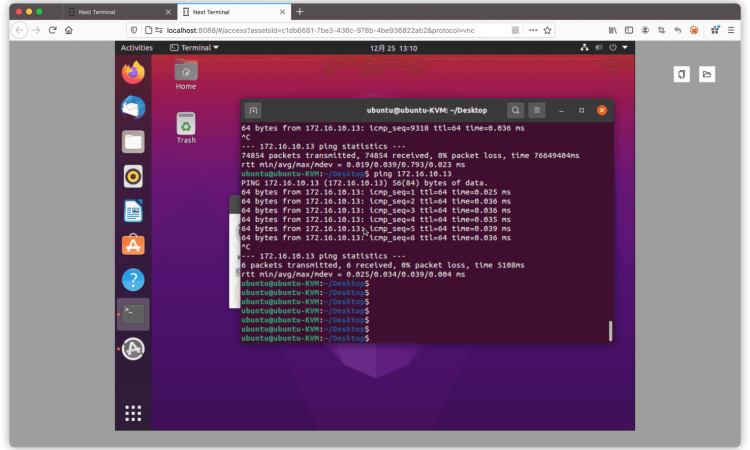
Task: Go to the browser home page
Action: point(69,30)
